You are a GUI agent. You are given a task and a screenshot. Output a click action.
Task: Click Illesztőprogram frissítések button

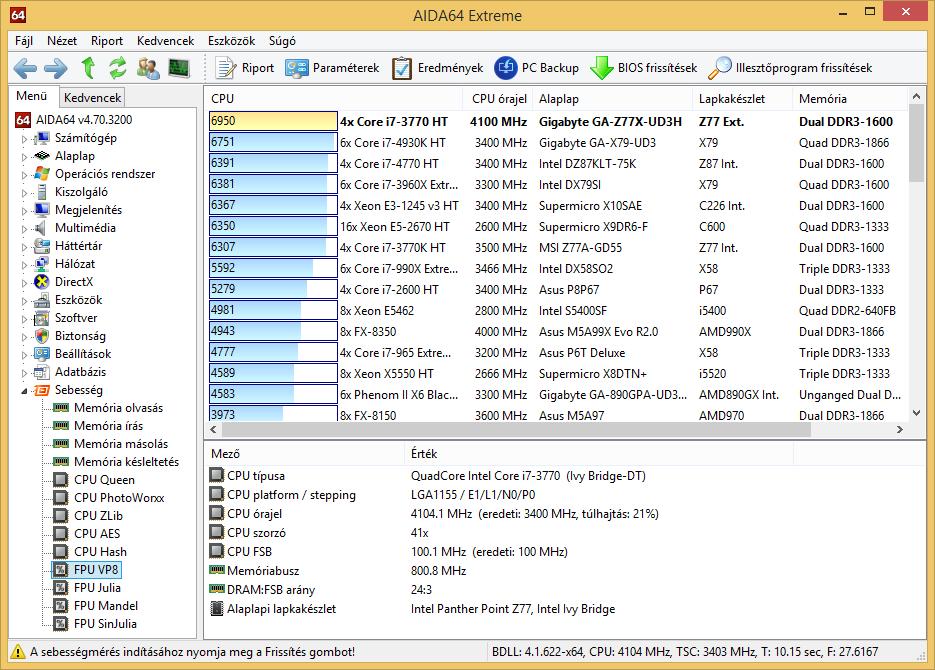pos(790,68)
